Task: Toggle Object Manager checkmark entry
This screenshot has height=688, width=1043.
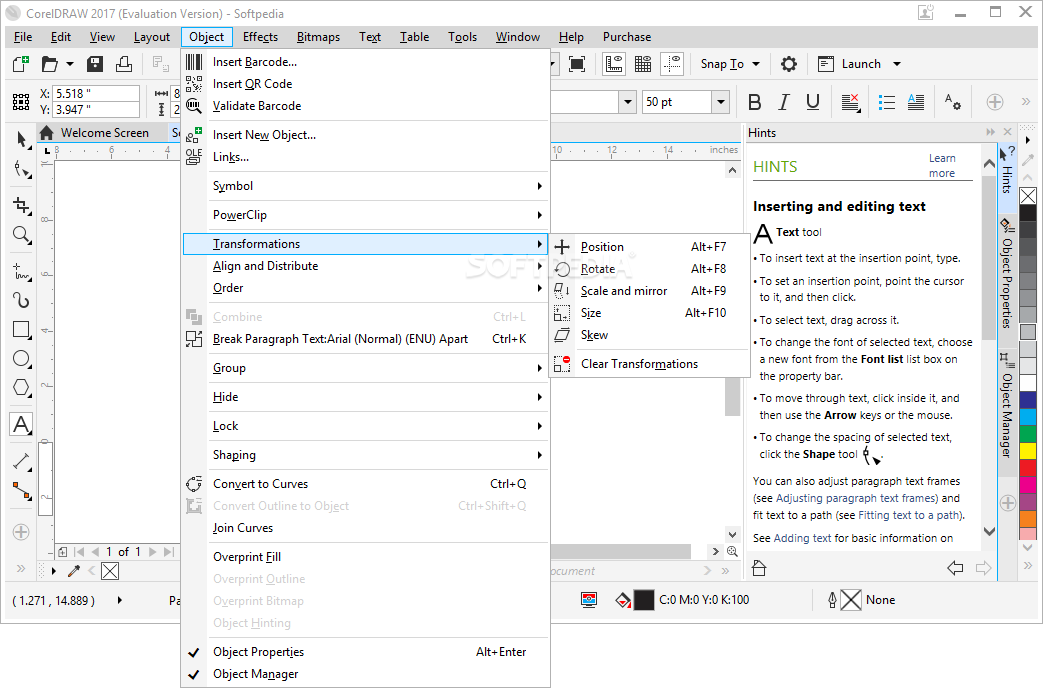Action: 366,674
